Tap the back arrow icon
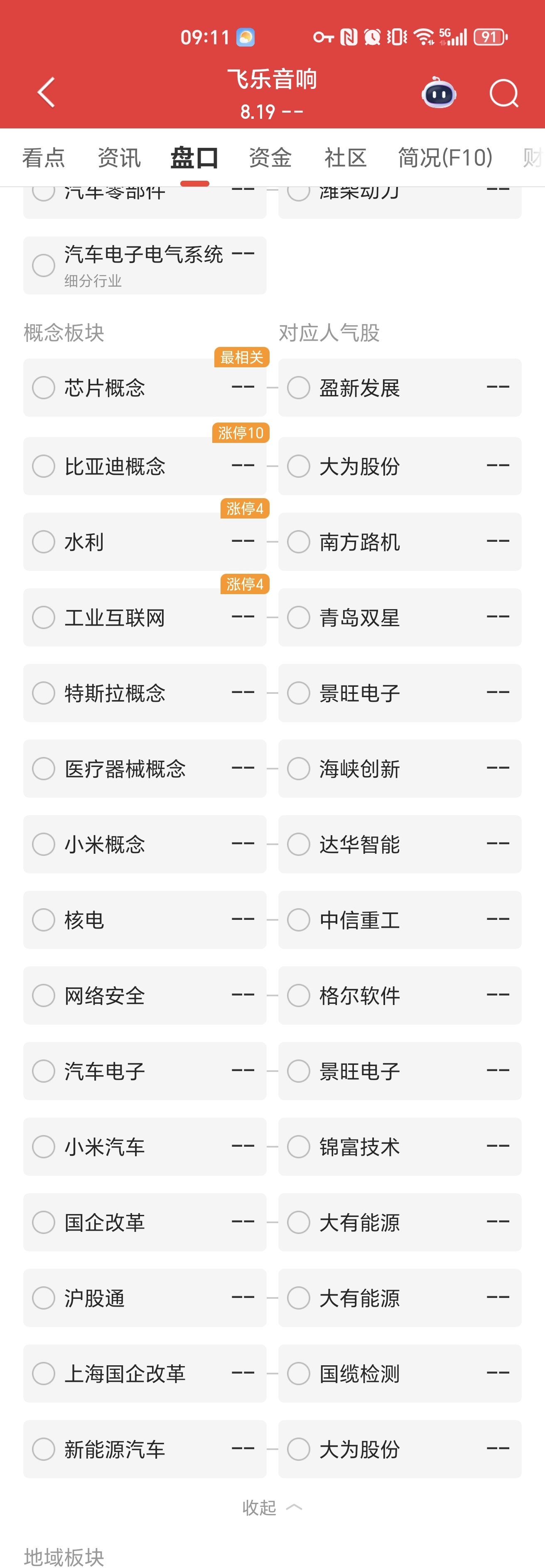The image size is (545, 1568). pos(46,93)
